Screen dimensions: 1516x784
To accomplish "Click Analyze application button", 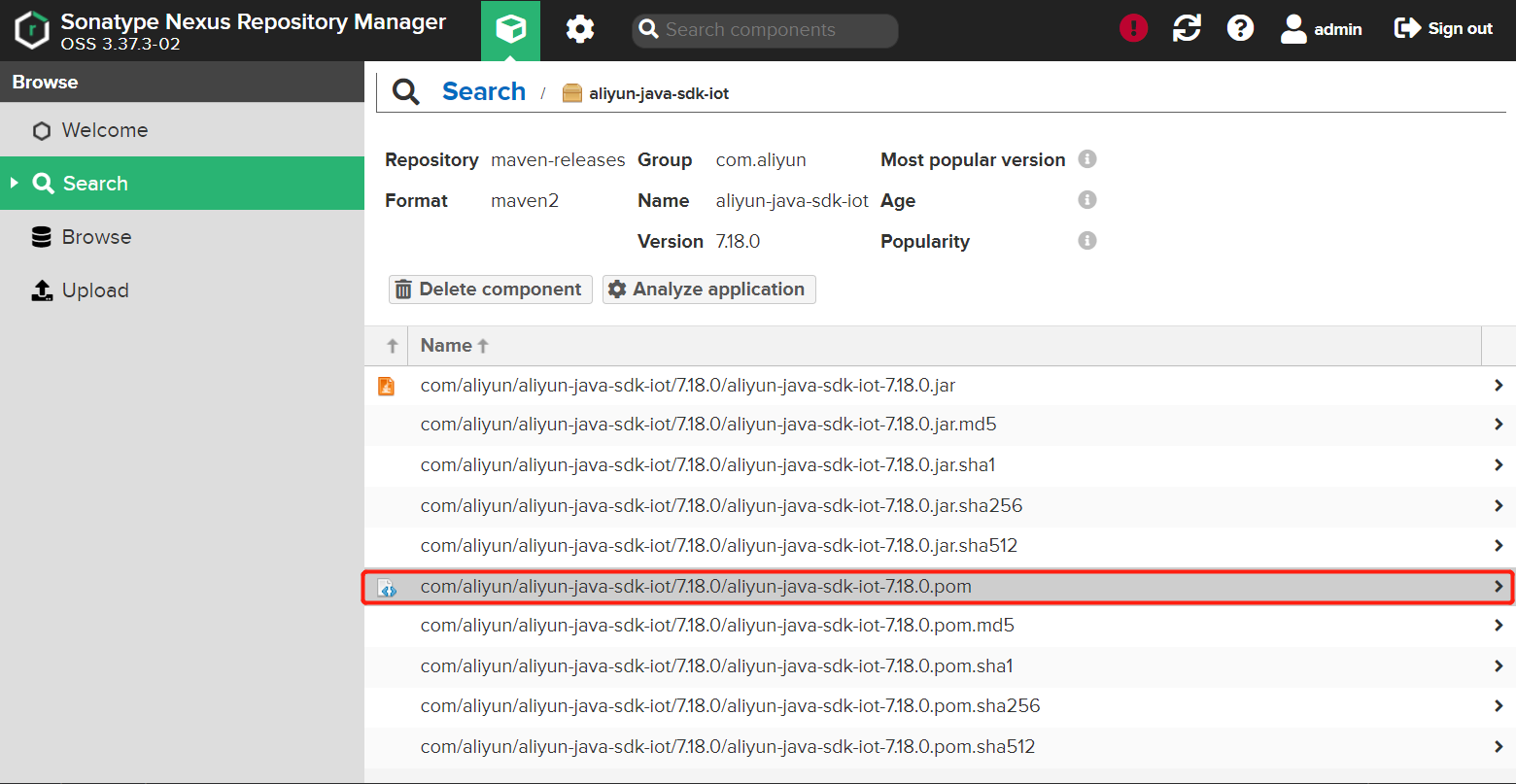I will click(709, 290).
